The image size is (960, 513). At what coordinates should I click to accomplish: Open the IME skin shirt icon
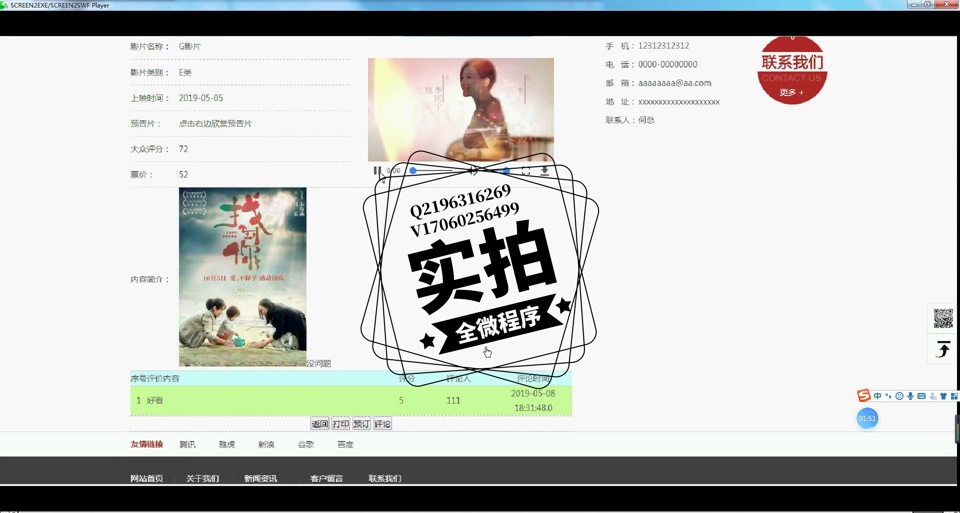click(943, 396)
